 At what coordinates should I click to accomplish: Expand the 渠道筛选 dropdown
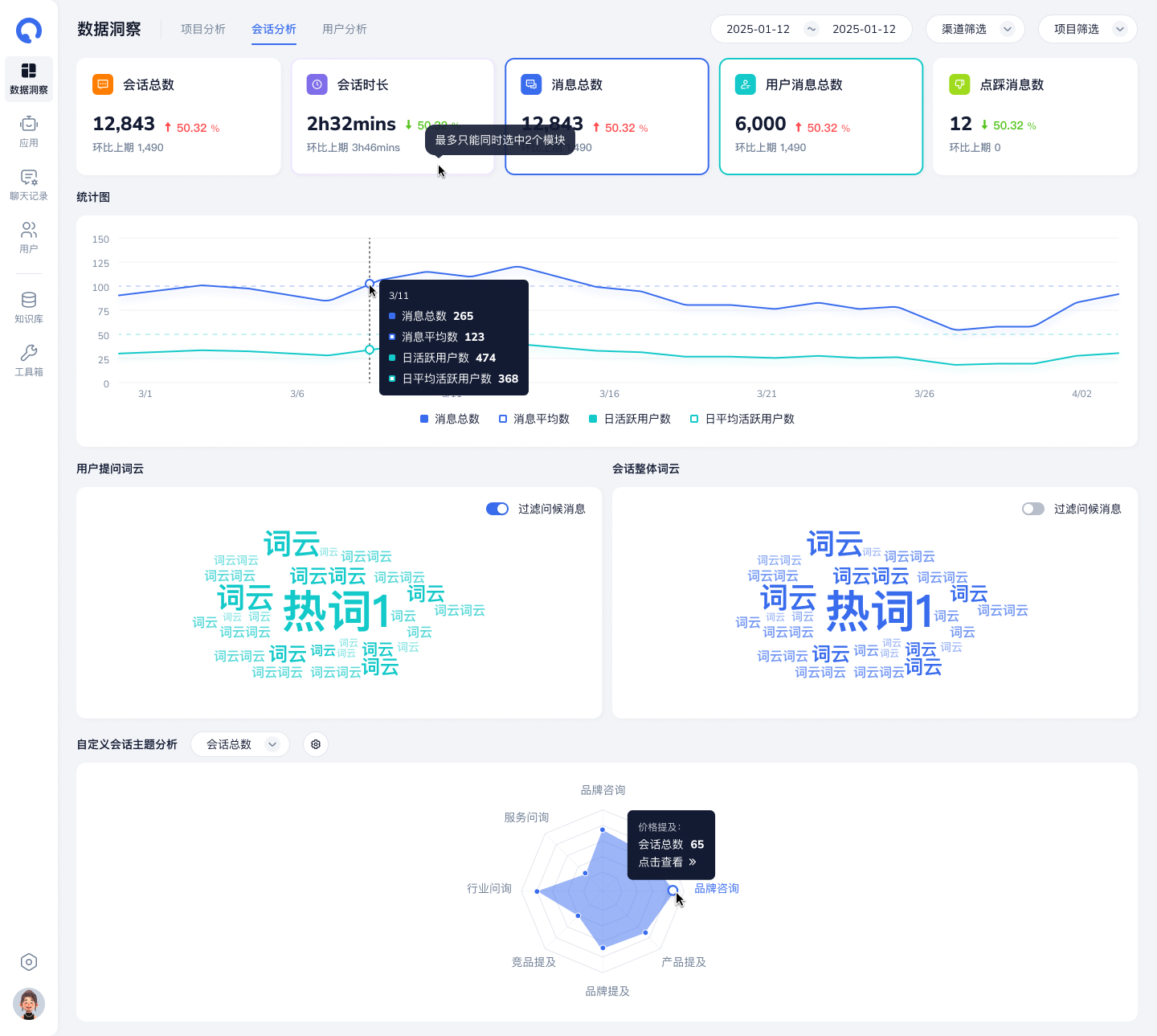[975, 29]
